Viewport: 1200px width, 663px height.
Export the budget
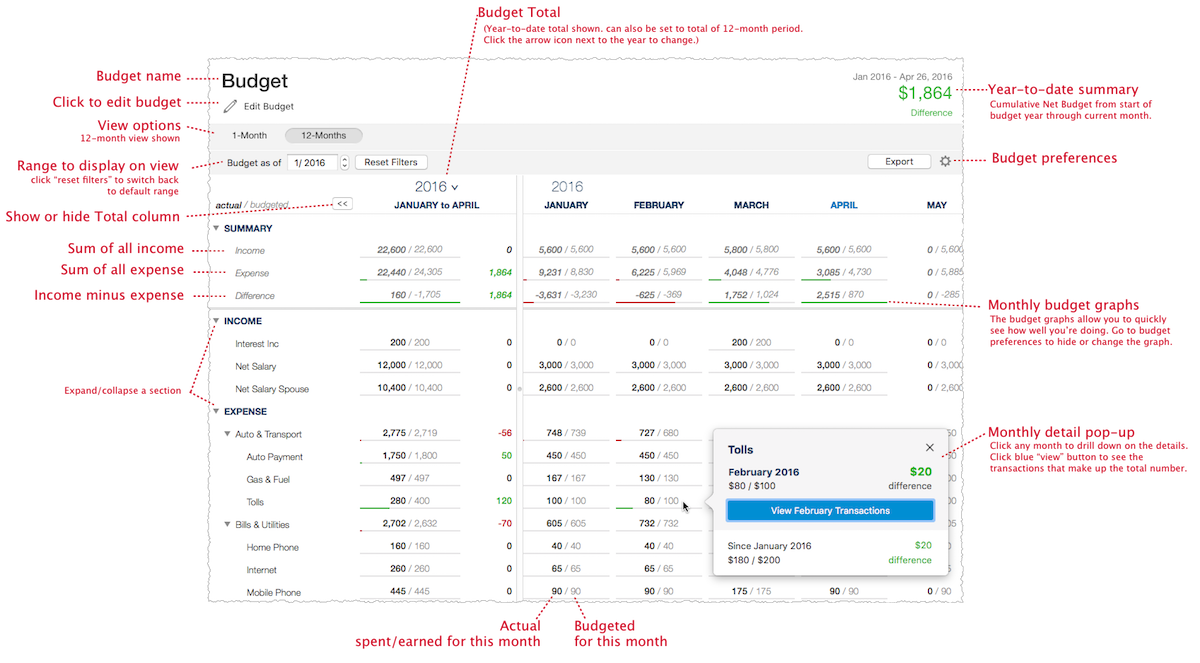[899, 161]
